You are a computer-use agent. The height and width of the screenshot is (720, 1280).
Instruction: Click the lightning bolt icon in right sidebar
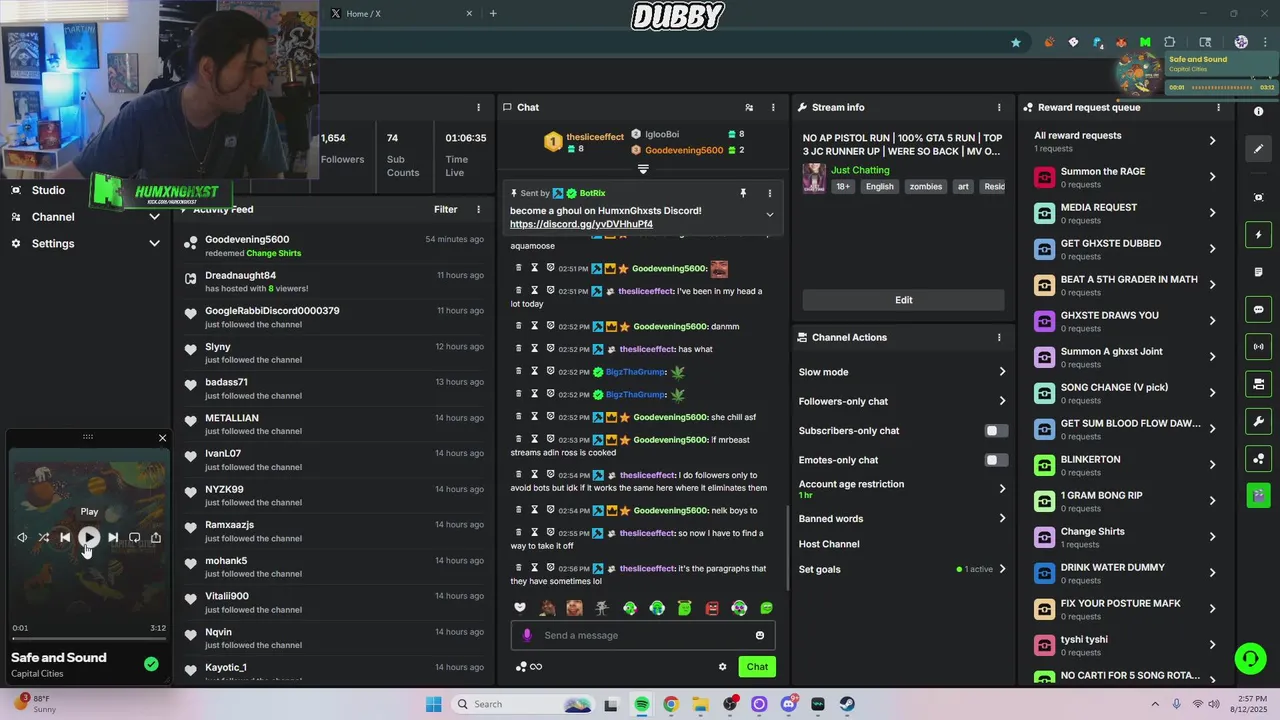click(1259, 235)
